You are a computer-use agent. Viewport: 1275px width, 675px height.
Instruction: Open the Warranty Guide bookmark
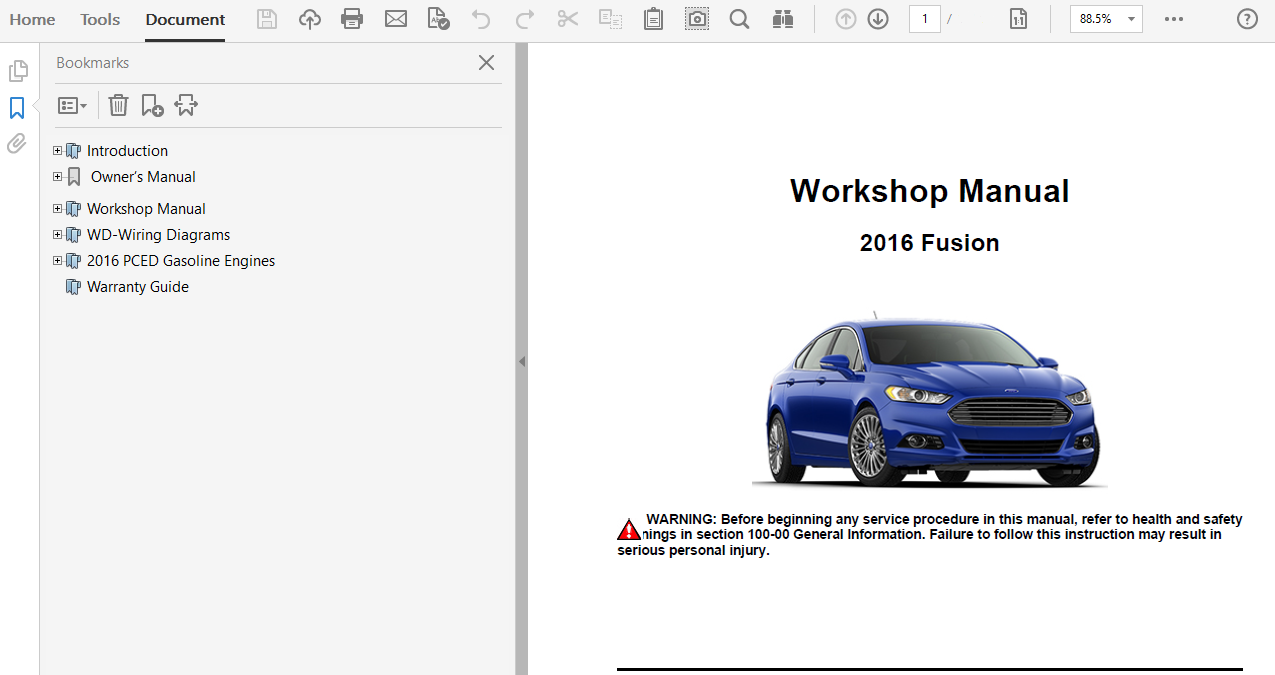tap(137, 287)
